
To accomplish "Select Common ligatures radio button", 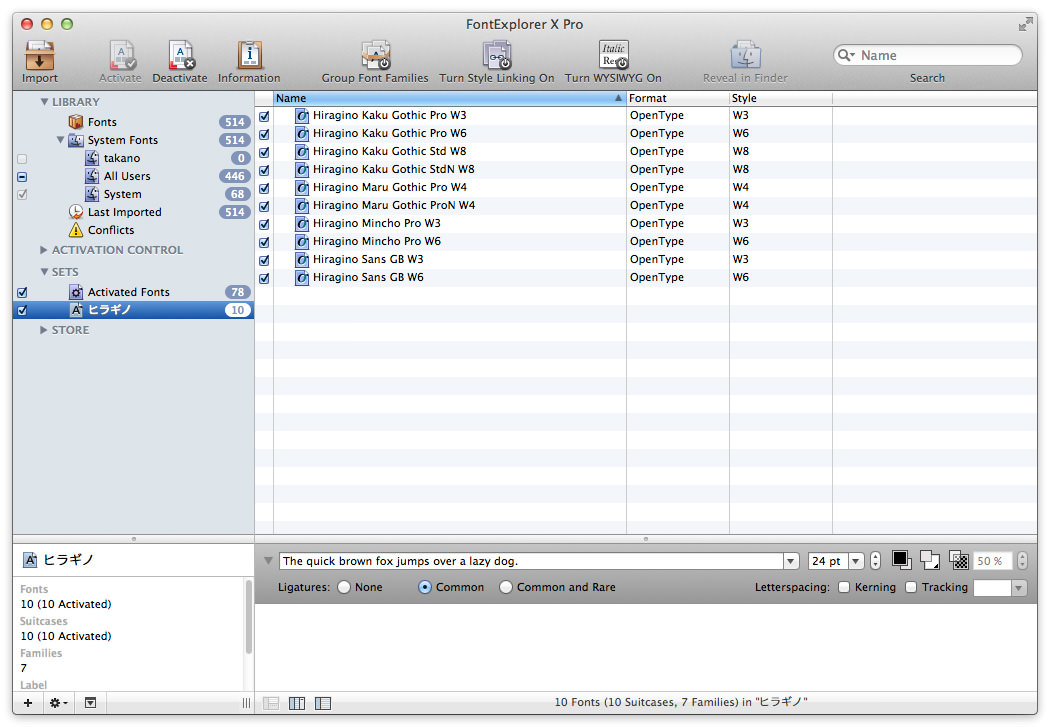I will click(x=425, y=587).
